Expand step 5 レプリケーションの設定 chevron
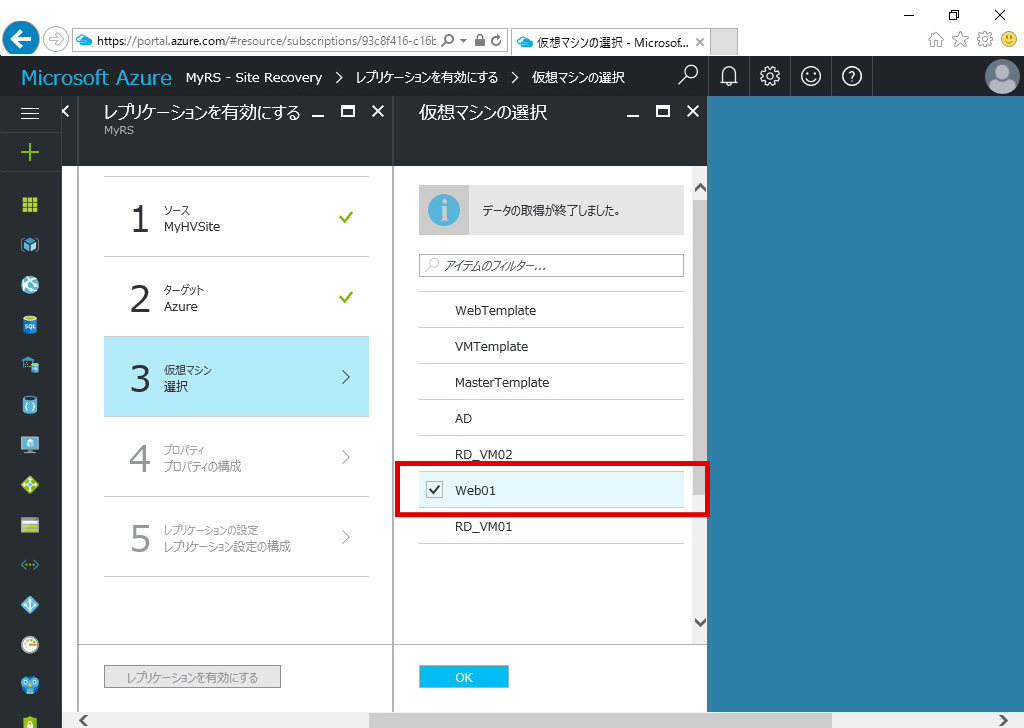The width and height of the screenshot is (1024, 728). tap(345, 537)
